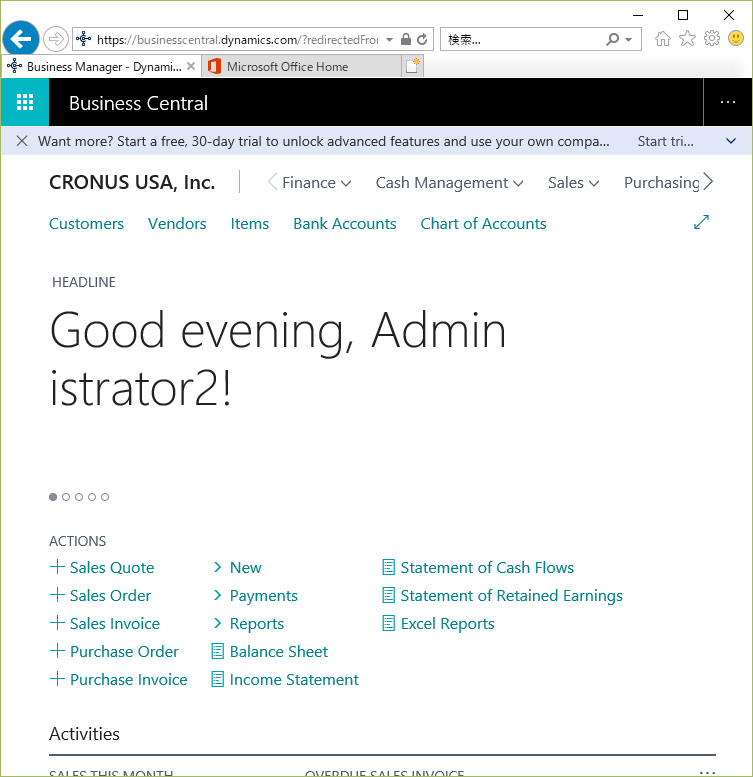
Task: Click the address bar lock icon
Action: point(406,39)
